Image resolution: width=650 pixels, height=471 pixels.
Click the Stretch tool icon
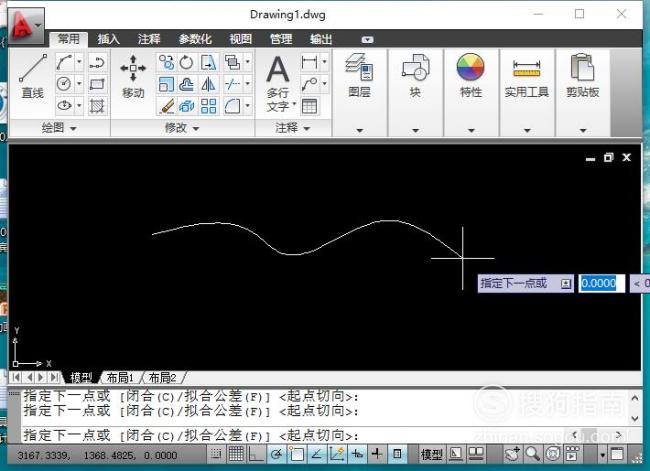pos(208,62)
